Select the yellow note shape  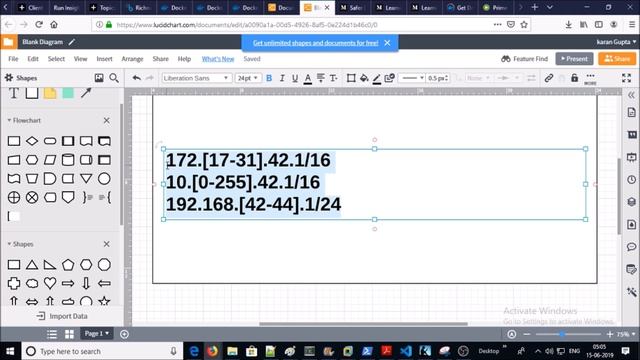point(50,93)
